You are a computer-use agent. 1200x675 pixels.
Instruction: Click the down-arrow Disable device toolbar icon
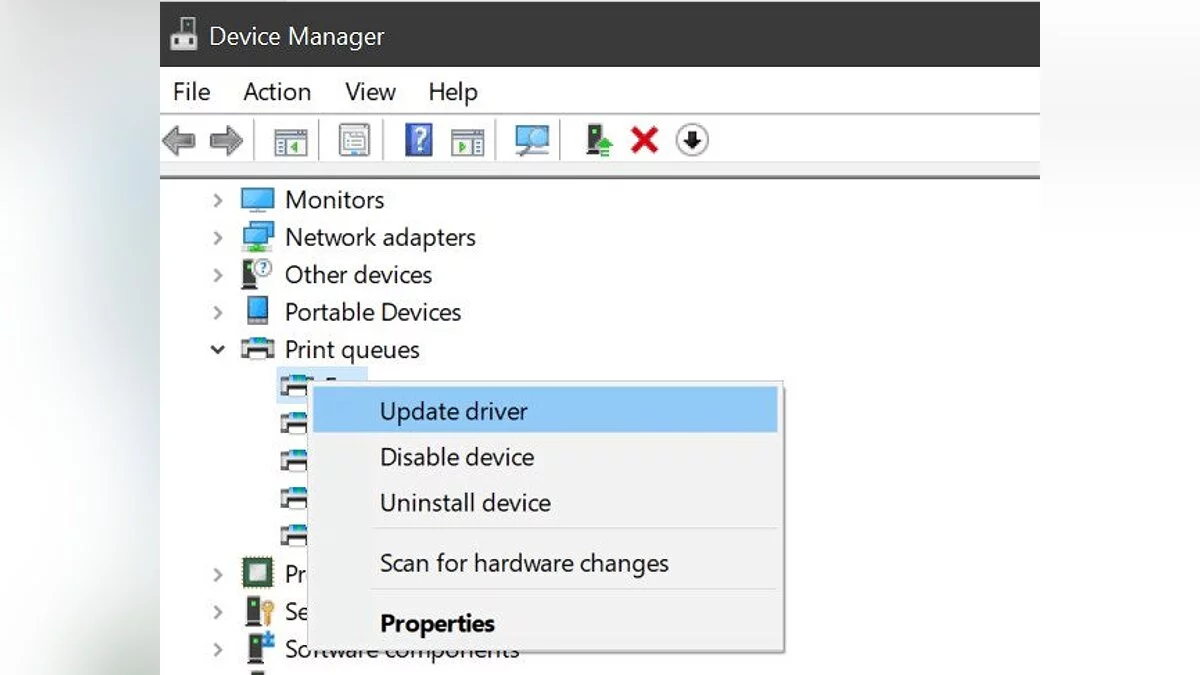point(692,141)
